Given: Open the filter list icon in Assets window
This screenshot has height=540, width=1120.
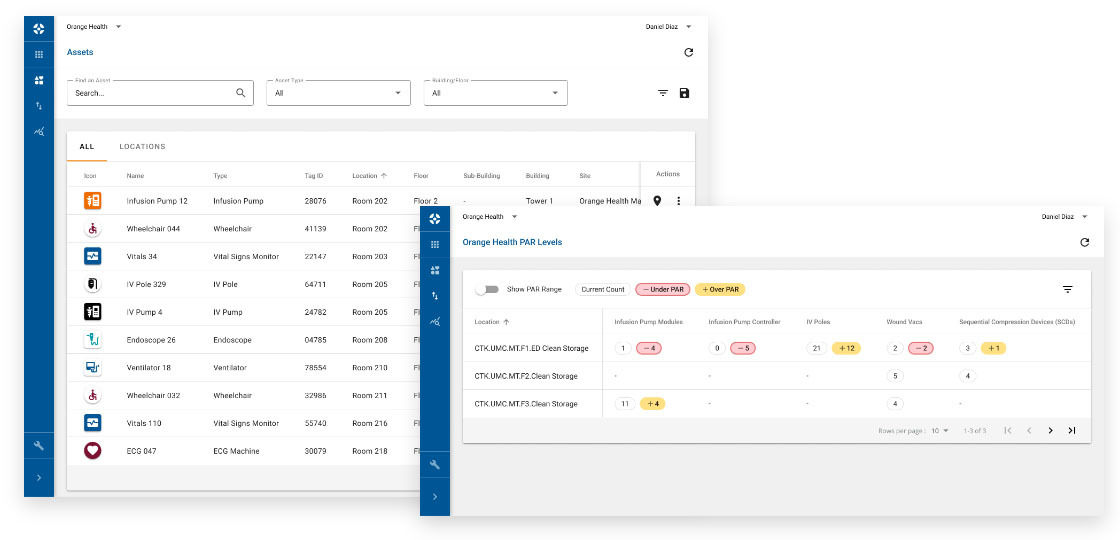Looking at the screenshot, I should click(663, 93).
